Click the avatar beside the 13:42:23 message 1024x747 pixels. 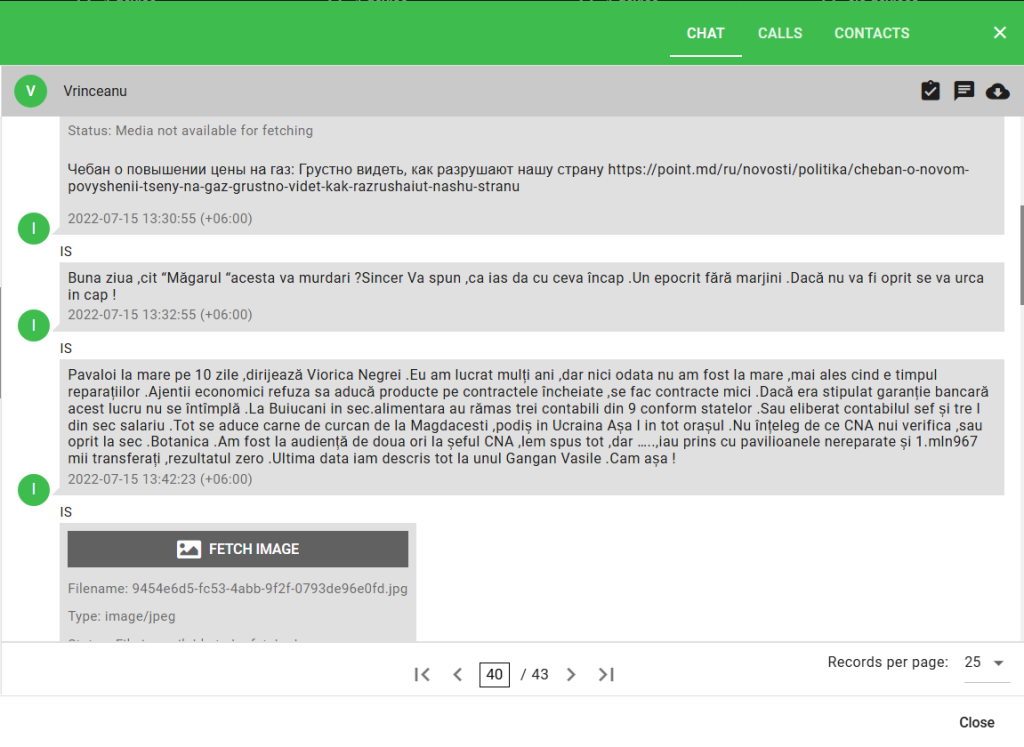34,489
